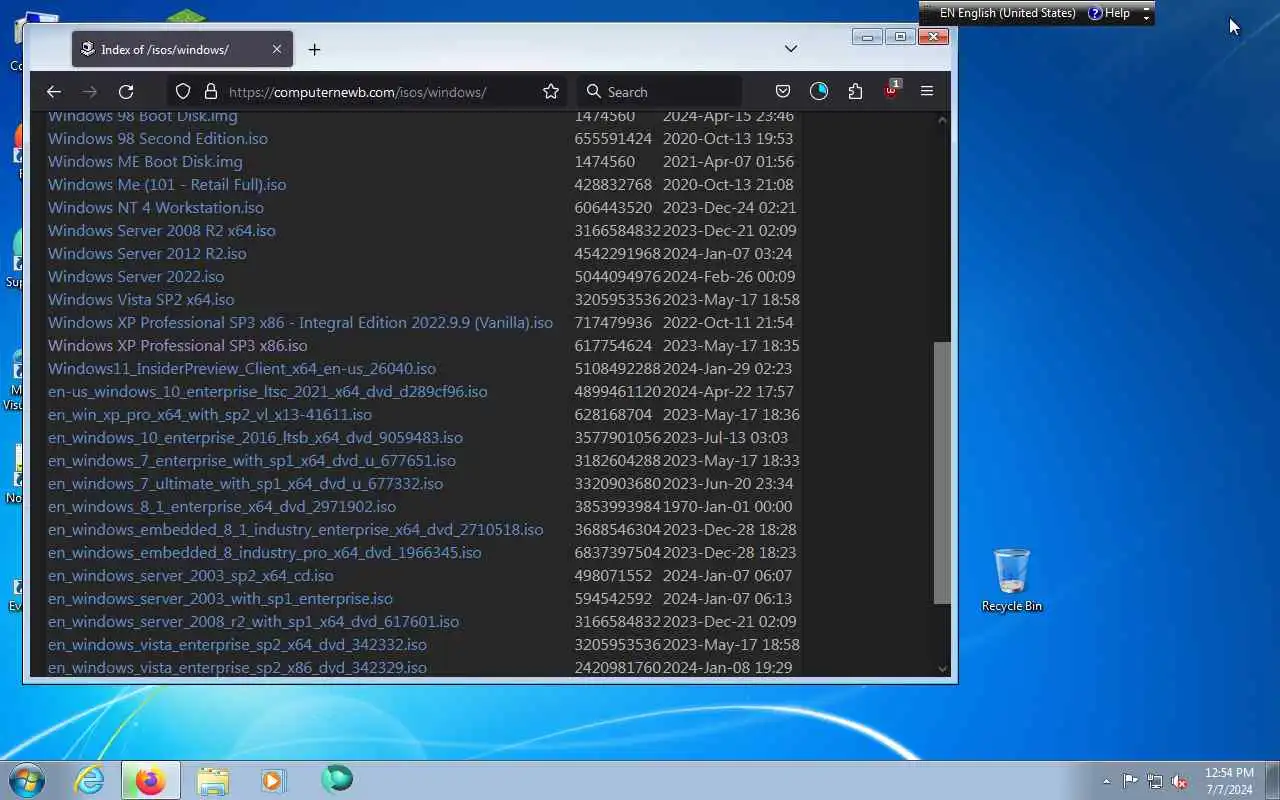
Task: Open Recycle Bin desktop icon
Action: click(1012, 580)
